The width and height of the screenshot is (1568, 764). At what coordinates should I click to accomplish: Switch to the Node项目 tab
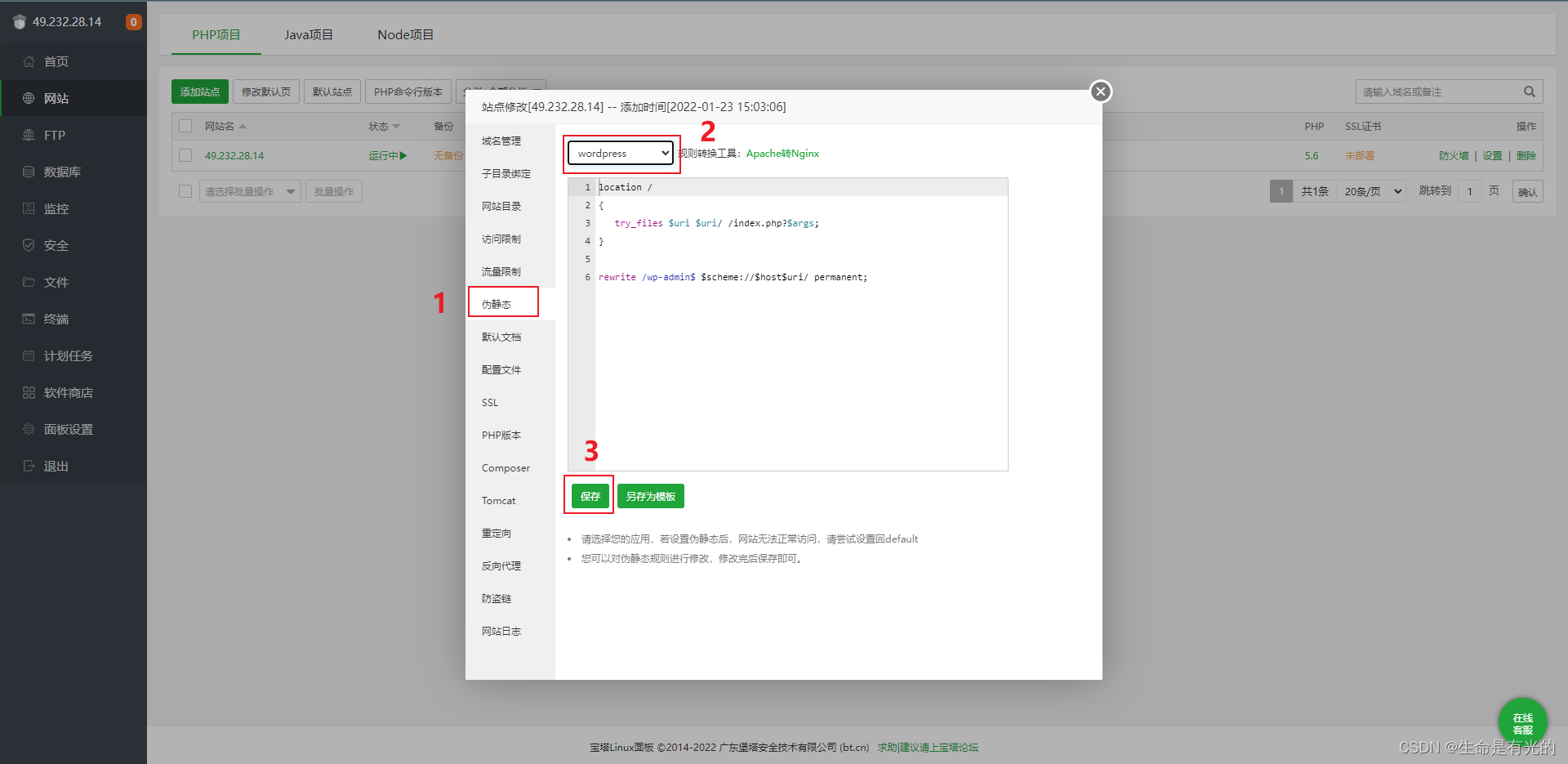point(406,34)
